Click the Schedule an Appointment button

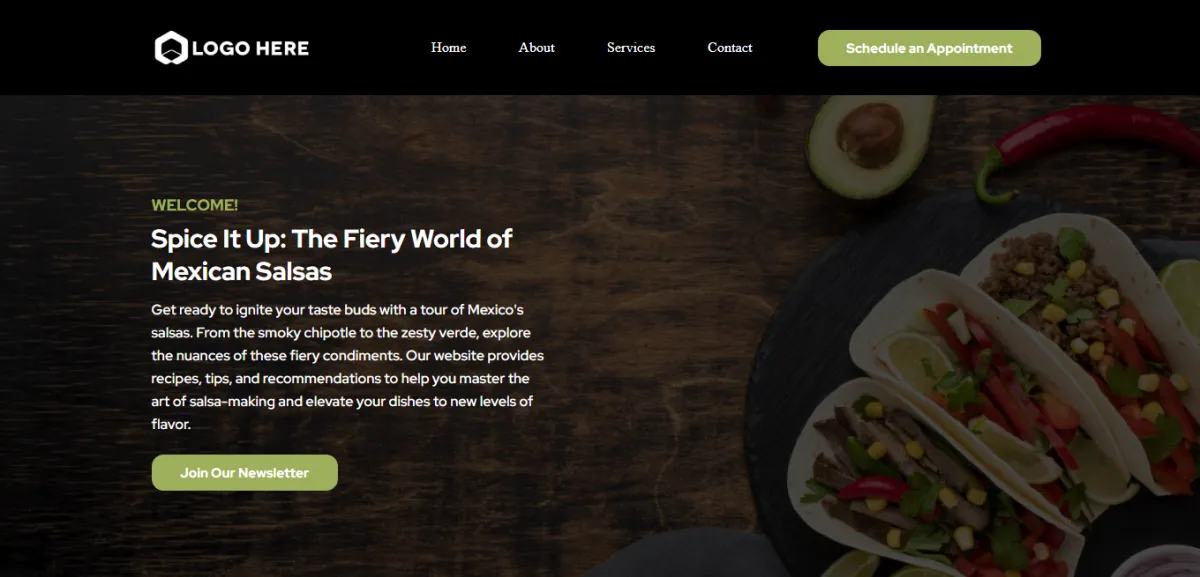click(929, 48)
